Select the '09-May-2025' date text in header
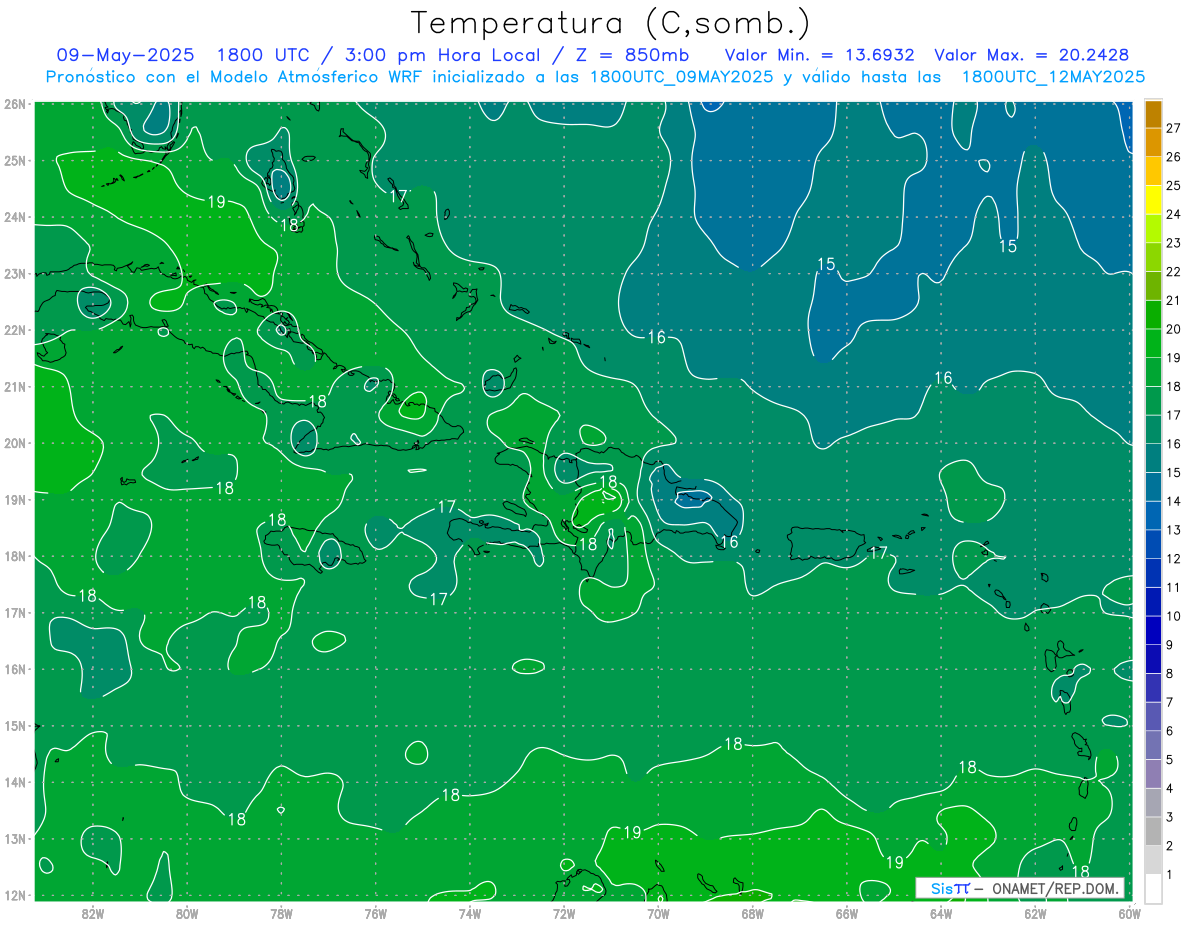Image resolution: width=1200 pixels, height=927 pixels. (125, 55)
